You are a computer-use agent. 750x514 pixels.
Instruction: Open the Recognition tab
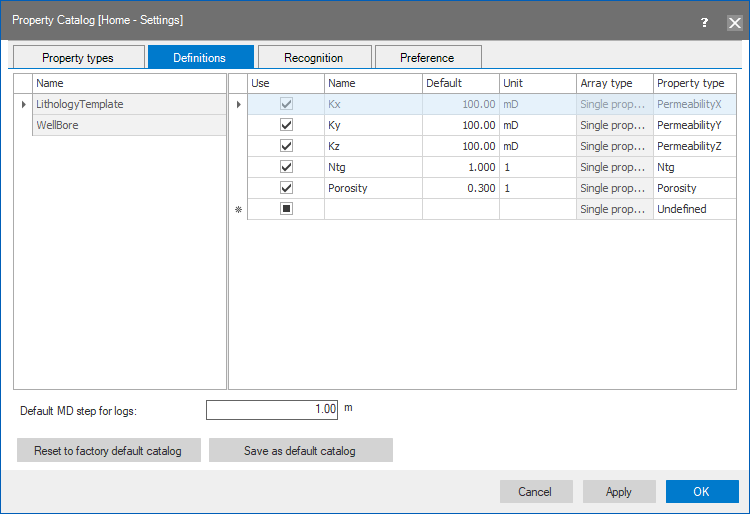pos(314,58)
